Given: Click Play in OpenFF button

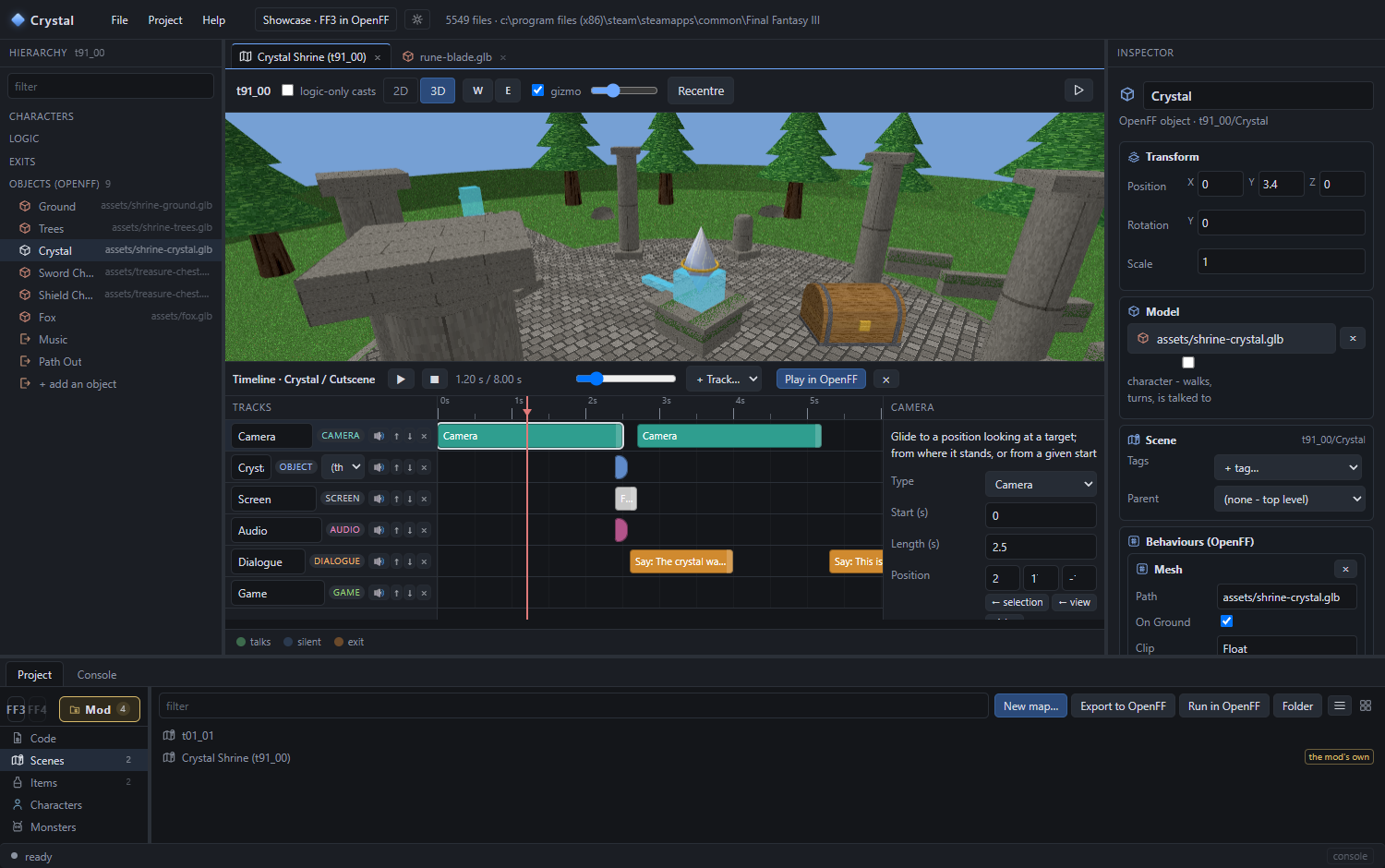Looking at the screenshot, I should click(821, 380).
